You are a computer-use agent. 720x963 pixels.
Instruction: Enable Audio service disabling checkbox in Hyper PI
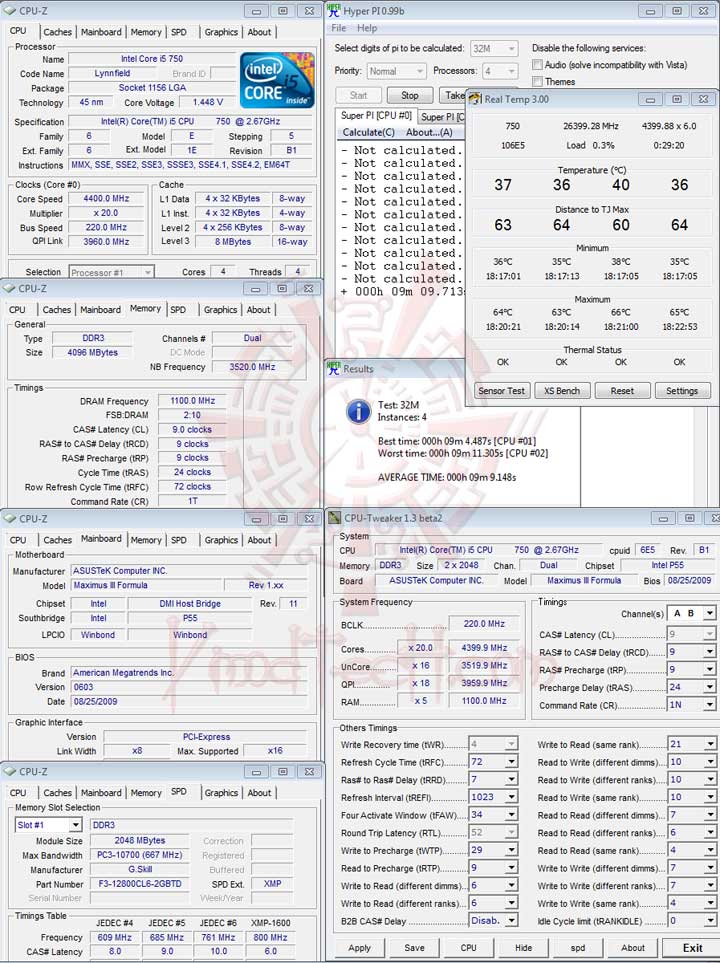point(537,64)
